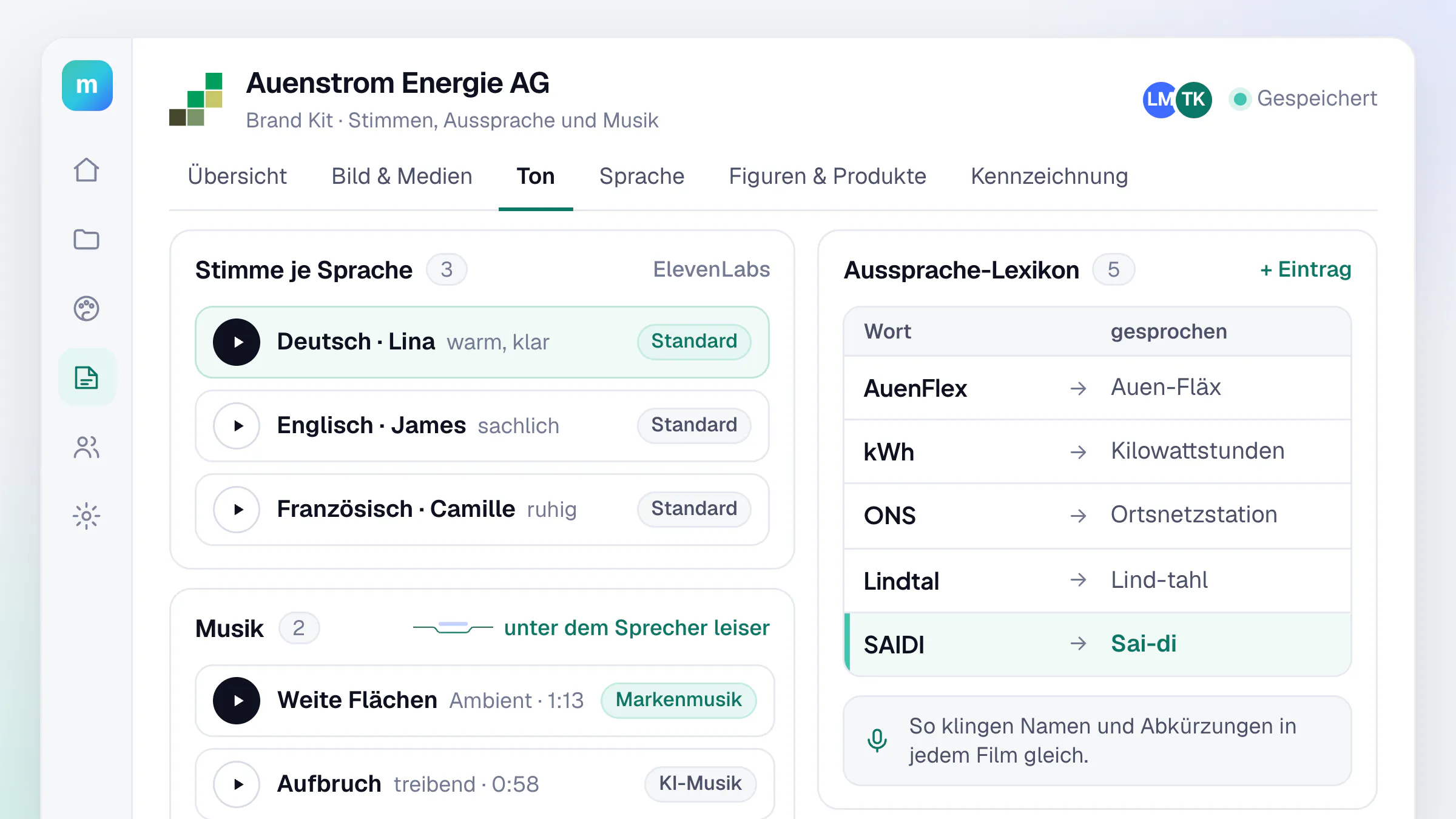Play the Englisch · James voice sample

(x=237, y=426)
